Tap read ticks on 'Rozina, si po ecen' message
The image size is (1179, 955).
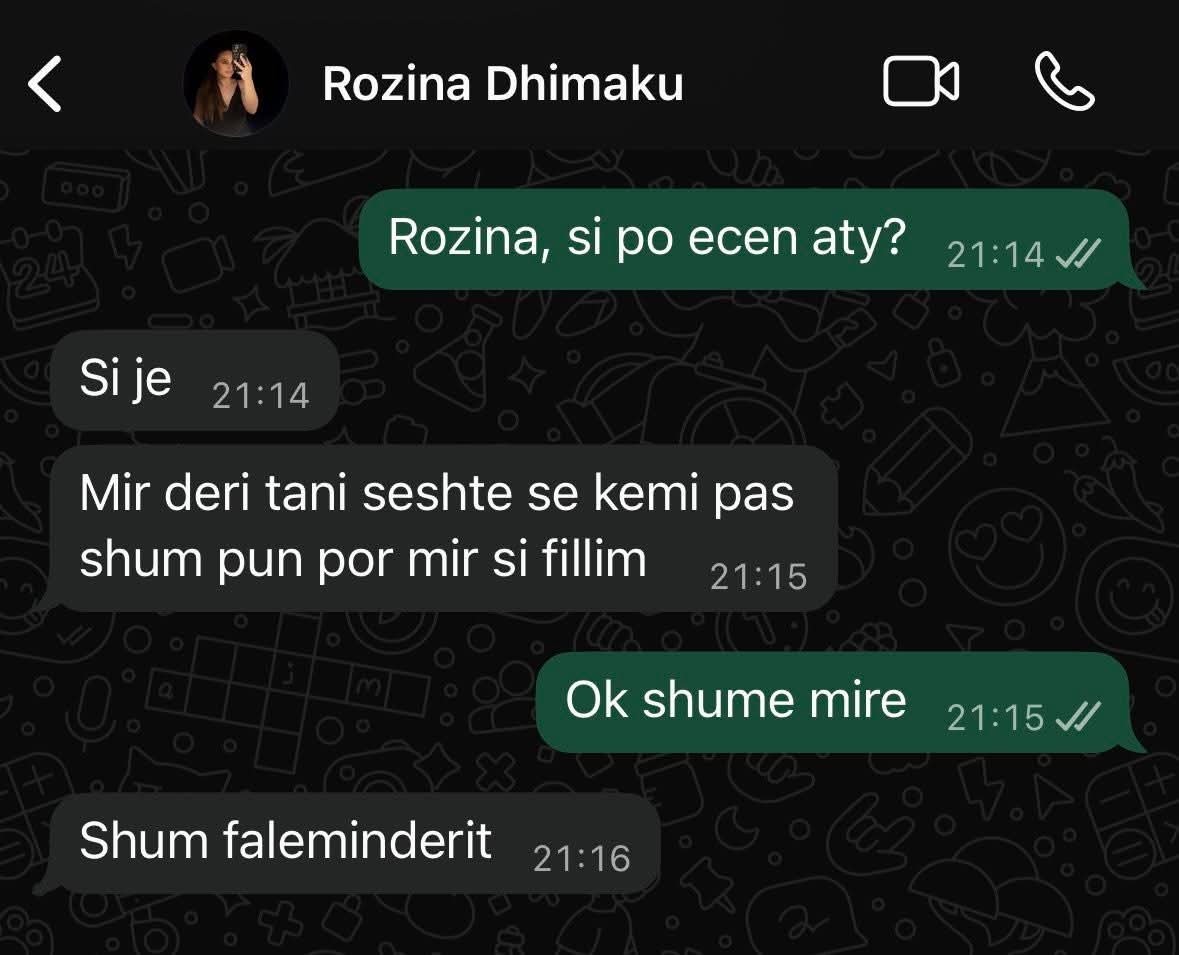[1078, 254]
